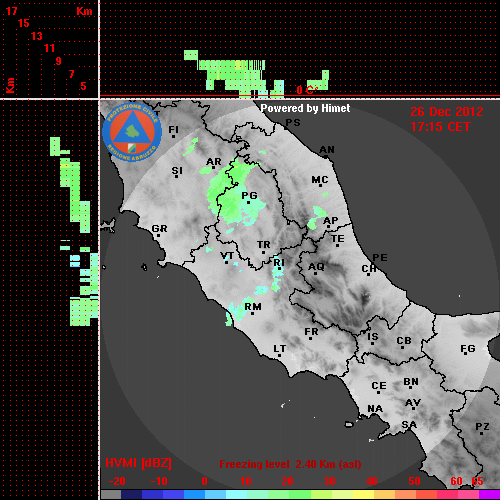Select the AN city label on the coast
Screen dimensions: 500x500
(x=327, y=150)
